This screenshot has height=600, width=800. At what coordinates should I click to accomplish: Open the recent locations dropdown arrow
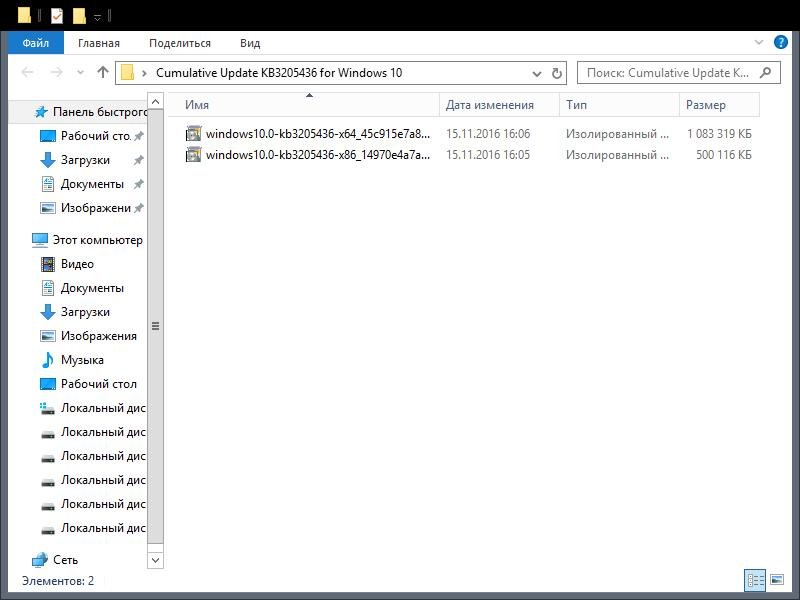(80, 73)
